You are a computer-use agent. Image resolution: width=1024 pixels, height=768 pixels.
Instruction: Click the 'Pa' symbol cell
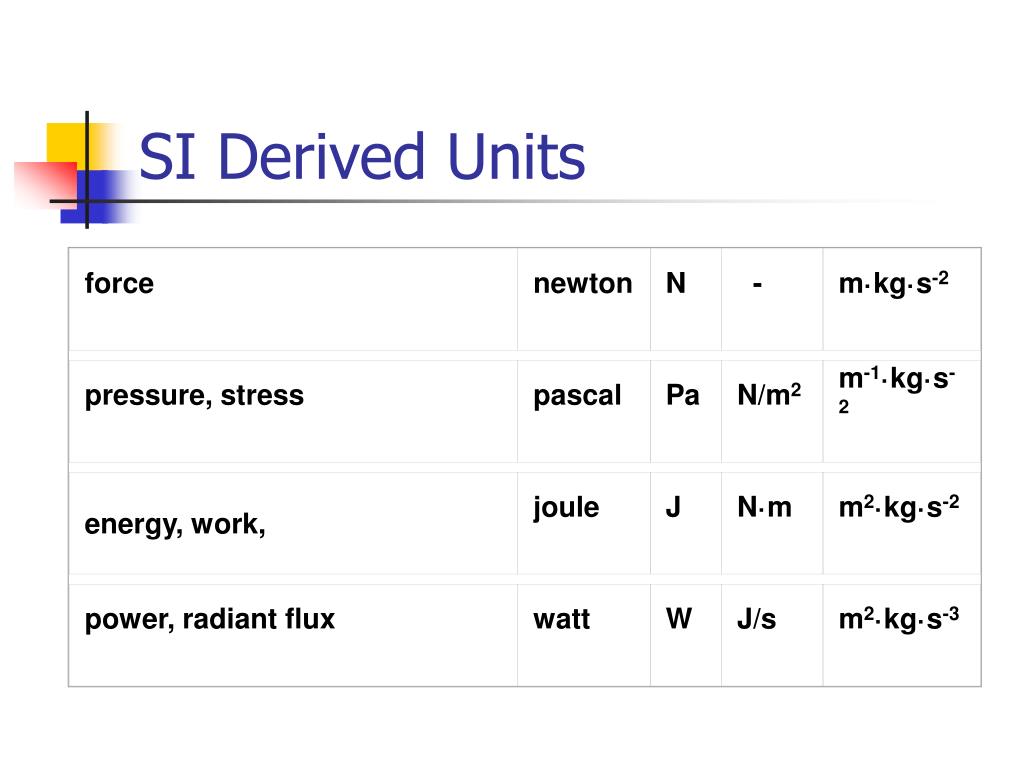coord(686,411)
